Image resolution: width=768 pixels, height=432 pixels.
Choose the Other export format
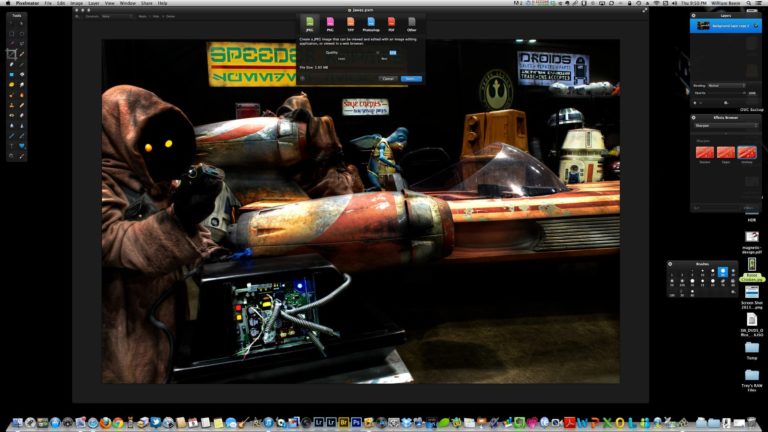(x=411, y=24)
